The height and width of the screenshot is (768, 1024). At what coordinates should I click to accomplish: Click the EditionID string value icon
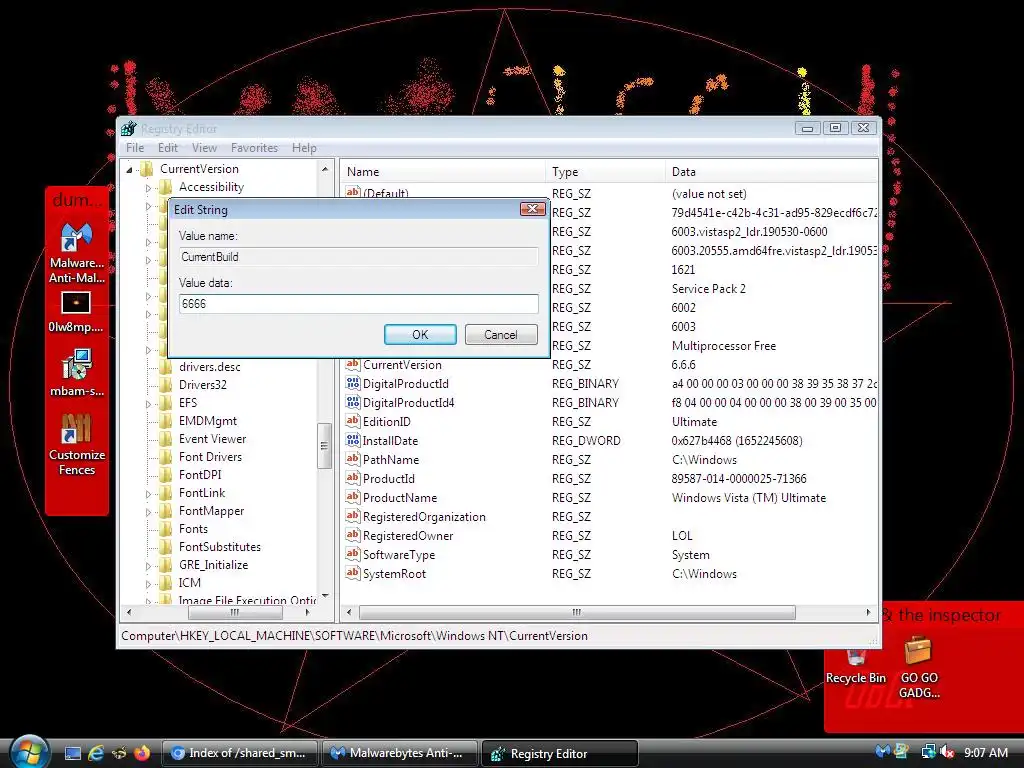coord(353,421)
